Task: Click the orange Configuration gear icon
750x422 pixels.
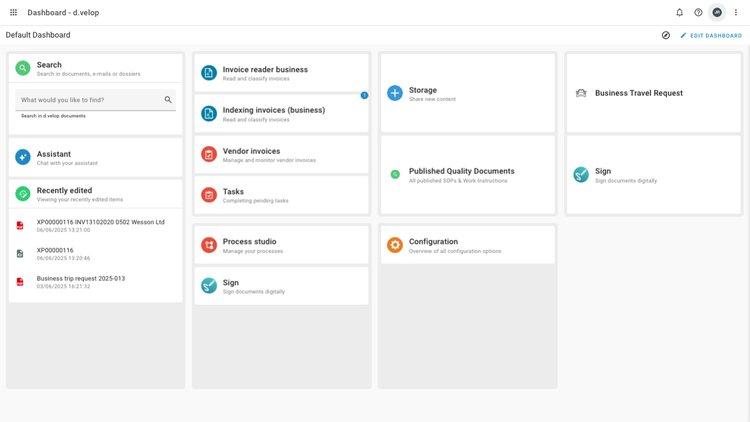Action: [x=395, y=245]
